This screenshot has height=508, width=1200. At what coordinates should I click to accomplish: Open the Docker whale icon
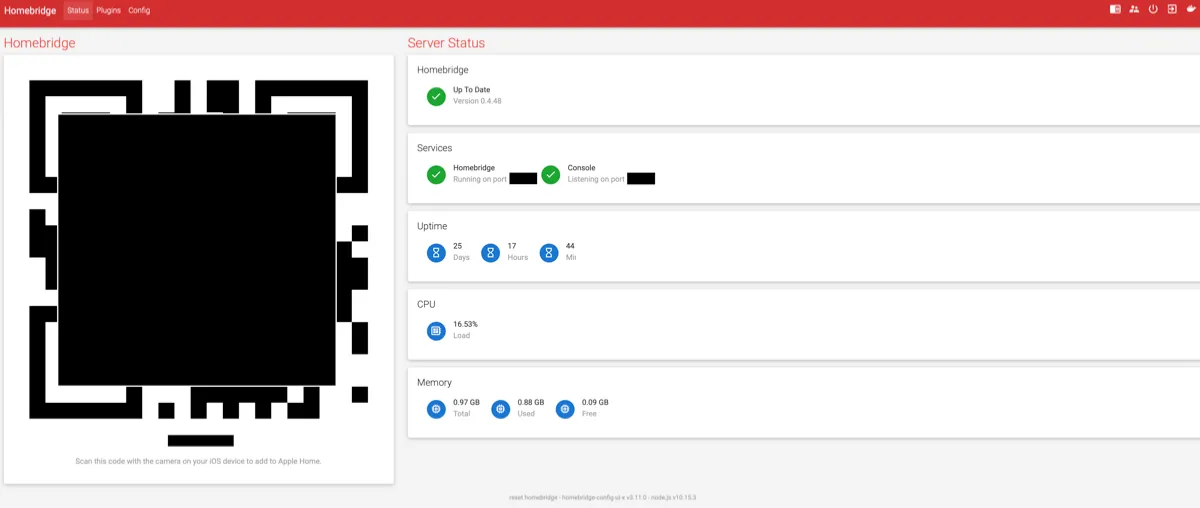1191,9
